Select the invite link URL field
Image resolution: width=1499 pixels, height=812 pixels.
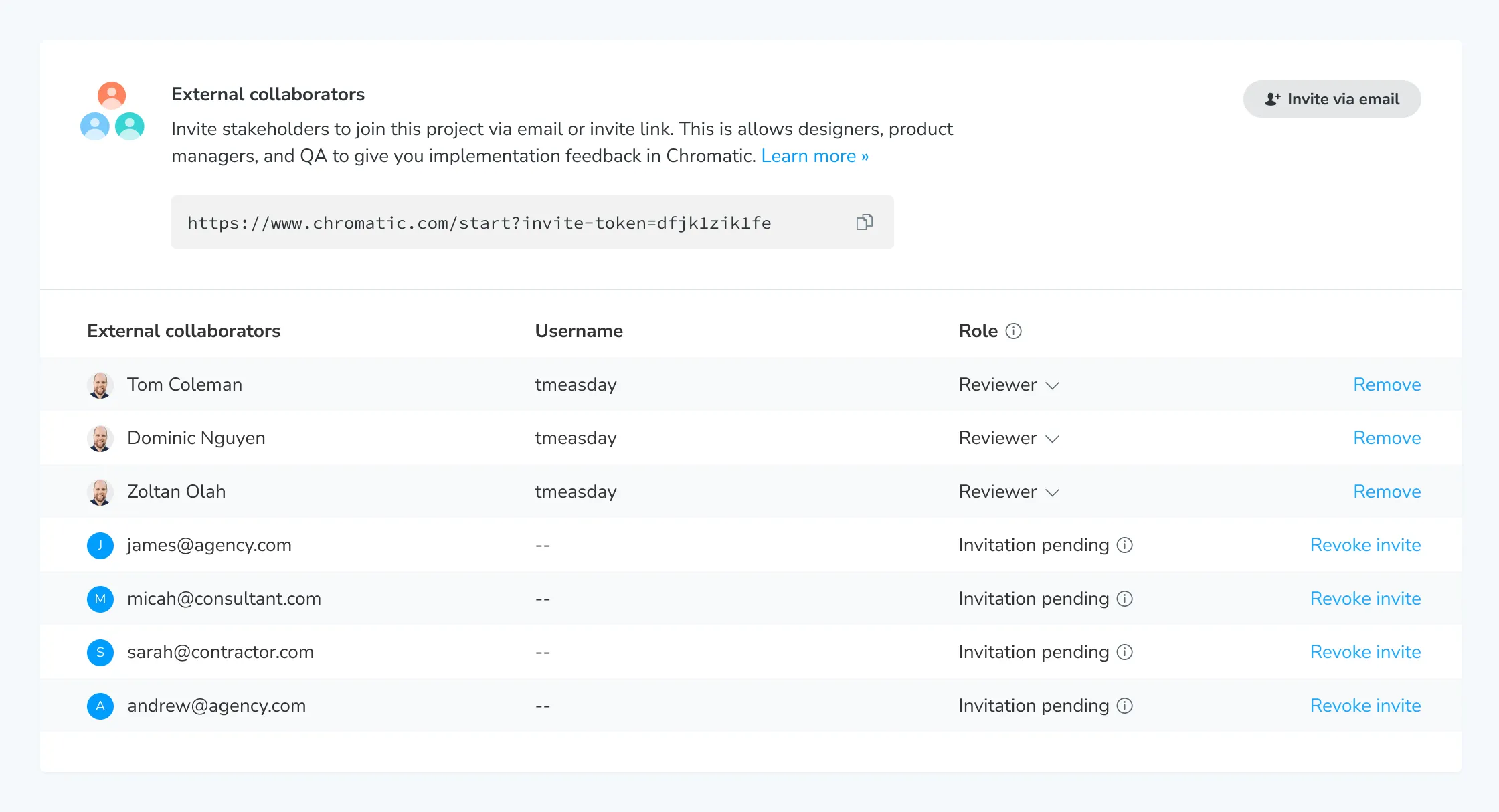(x=479, y=222)
